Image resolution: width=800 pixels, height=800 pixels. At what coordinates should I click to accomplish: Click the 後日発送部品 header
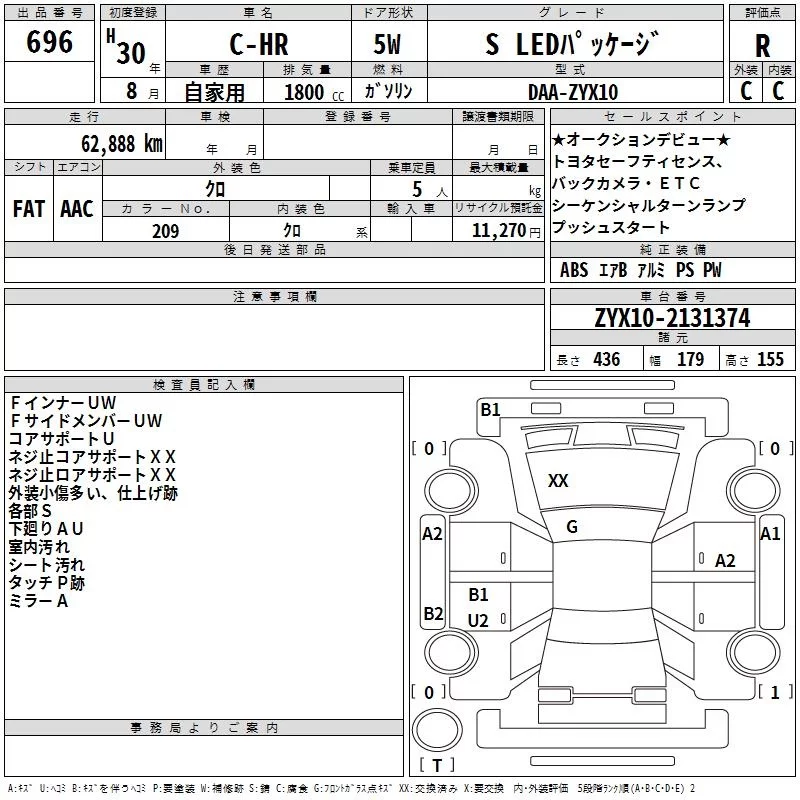click(274, 249)
